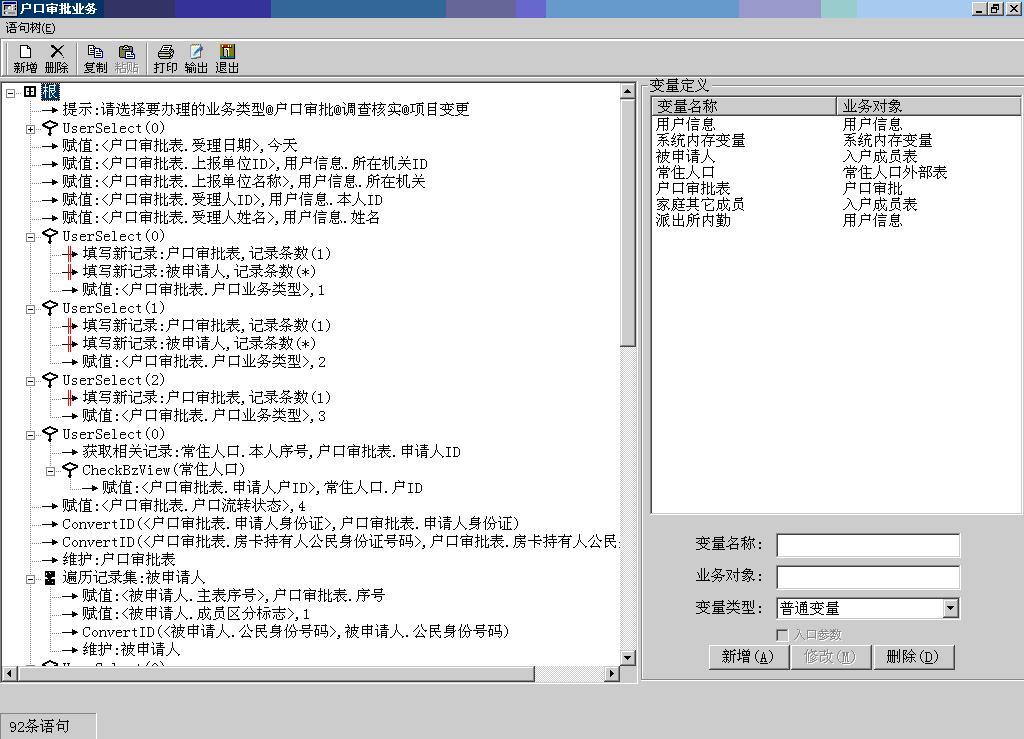
Task: Click the UserSelect(2) branch icon
Action: pyautogui.click(x=50, y=380)
